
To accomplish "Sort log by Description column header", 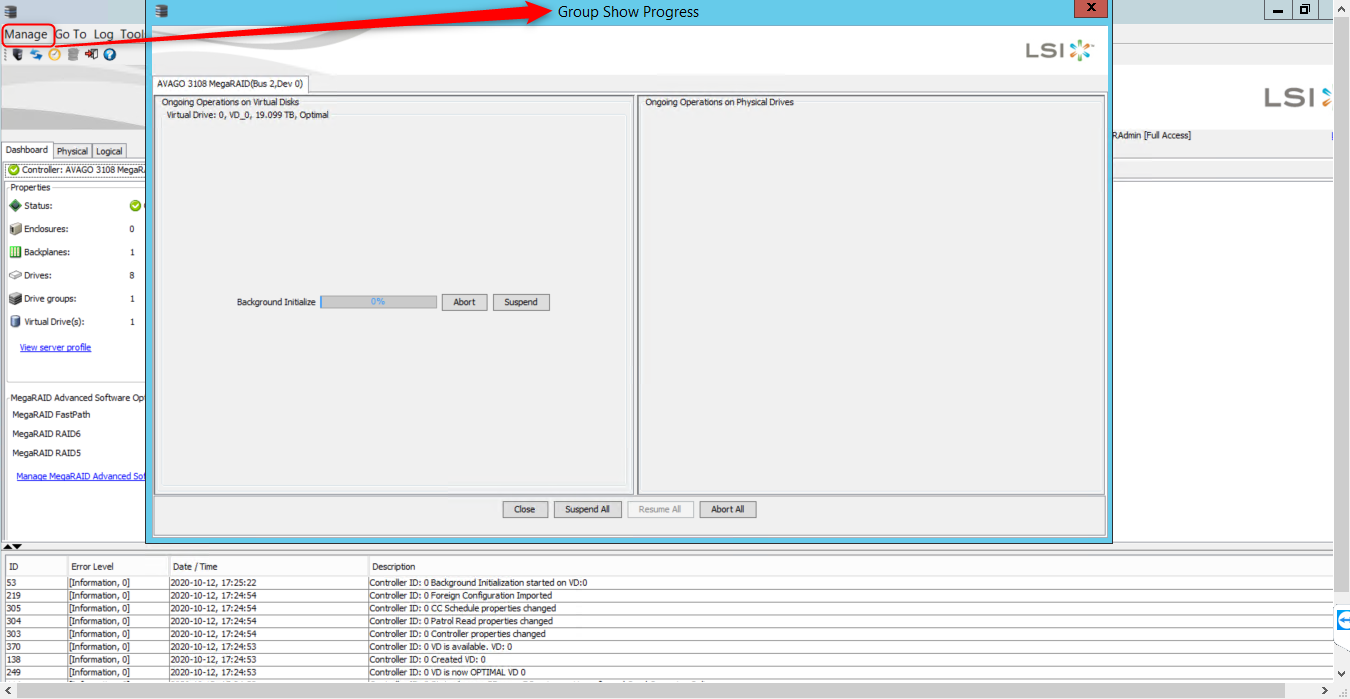I will 851,567.
